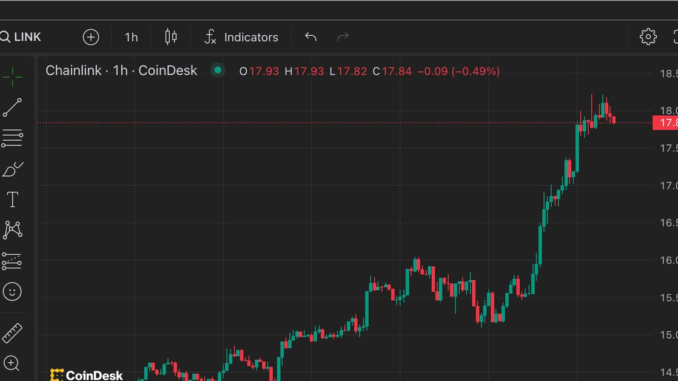Select the crosshair cursor tool
The image size is (678, 381).
pos(12,77)
